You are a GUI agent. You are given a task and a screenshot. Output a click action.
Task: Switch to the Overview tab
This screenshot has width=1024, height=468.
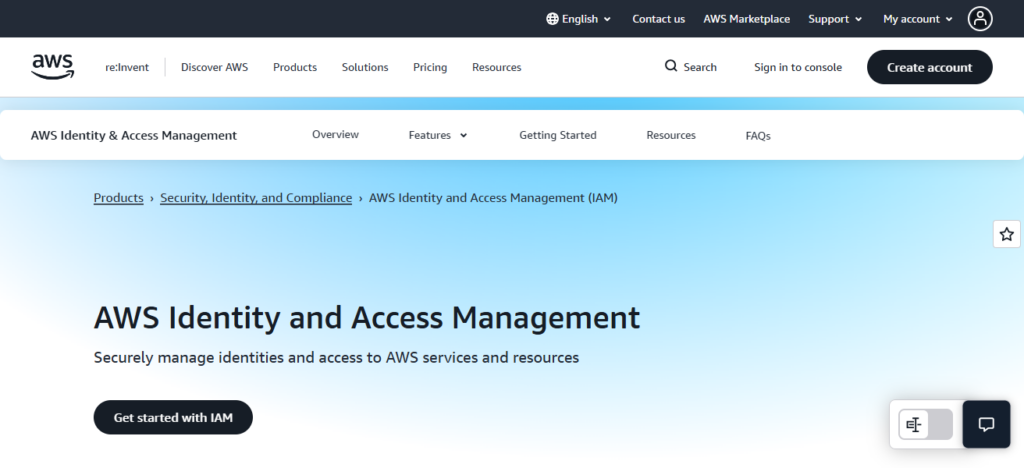coord(335,134)
